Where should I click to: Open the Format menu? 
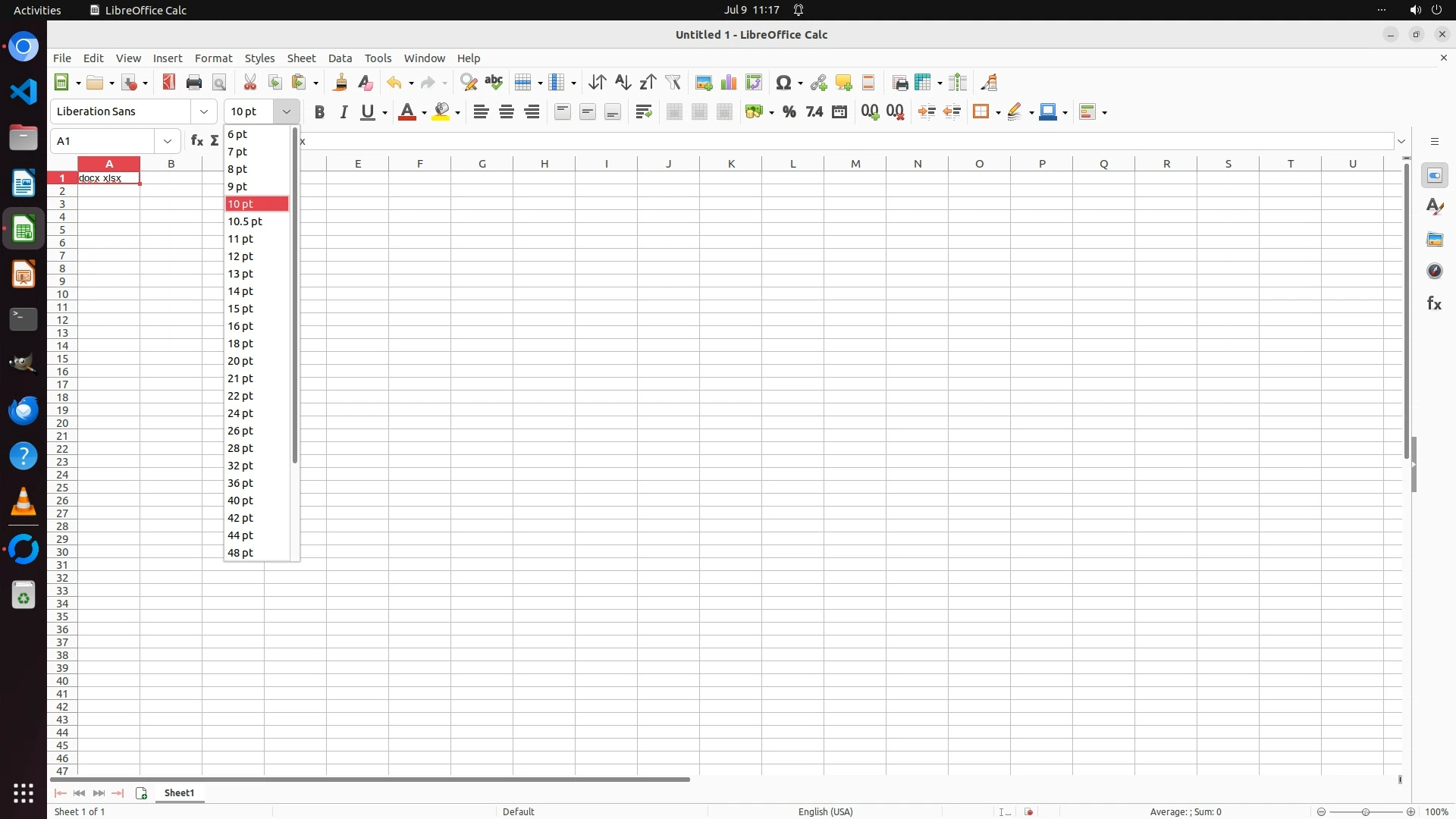tap(213, 58)
